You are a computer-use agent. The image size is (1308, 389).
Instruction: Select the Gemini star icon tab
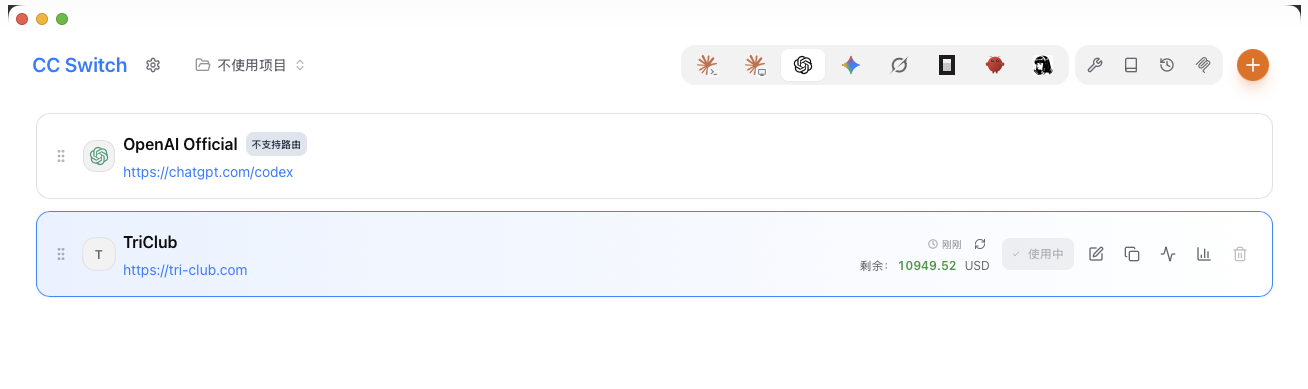click(851, 66)
